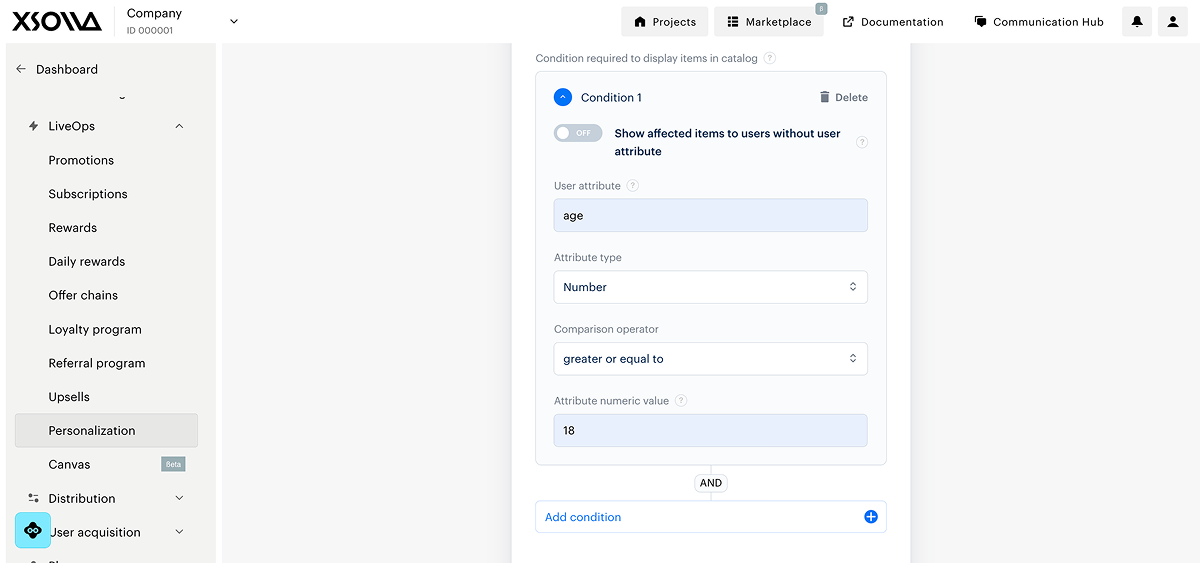1200x563 pixels.
Task: Click the User attribute field containing age
Action: [710, 216]
